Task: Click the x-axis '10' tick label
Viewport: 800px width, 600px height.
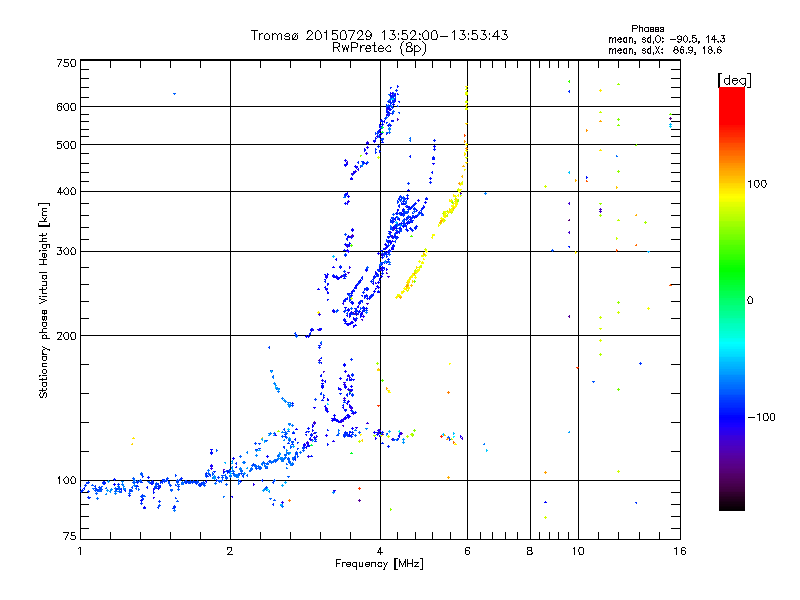Action: click(x=578, y=551)
